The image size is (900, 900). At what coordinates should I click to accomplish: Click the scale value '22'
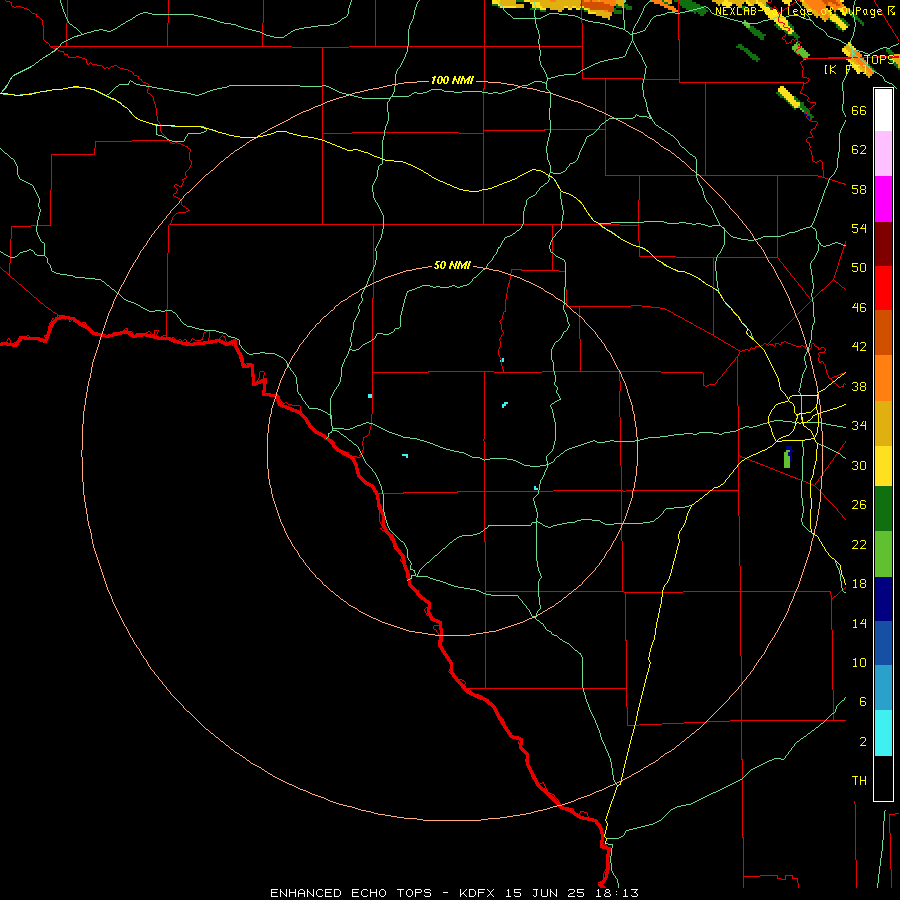[859, 544]
